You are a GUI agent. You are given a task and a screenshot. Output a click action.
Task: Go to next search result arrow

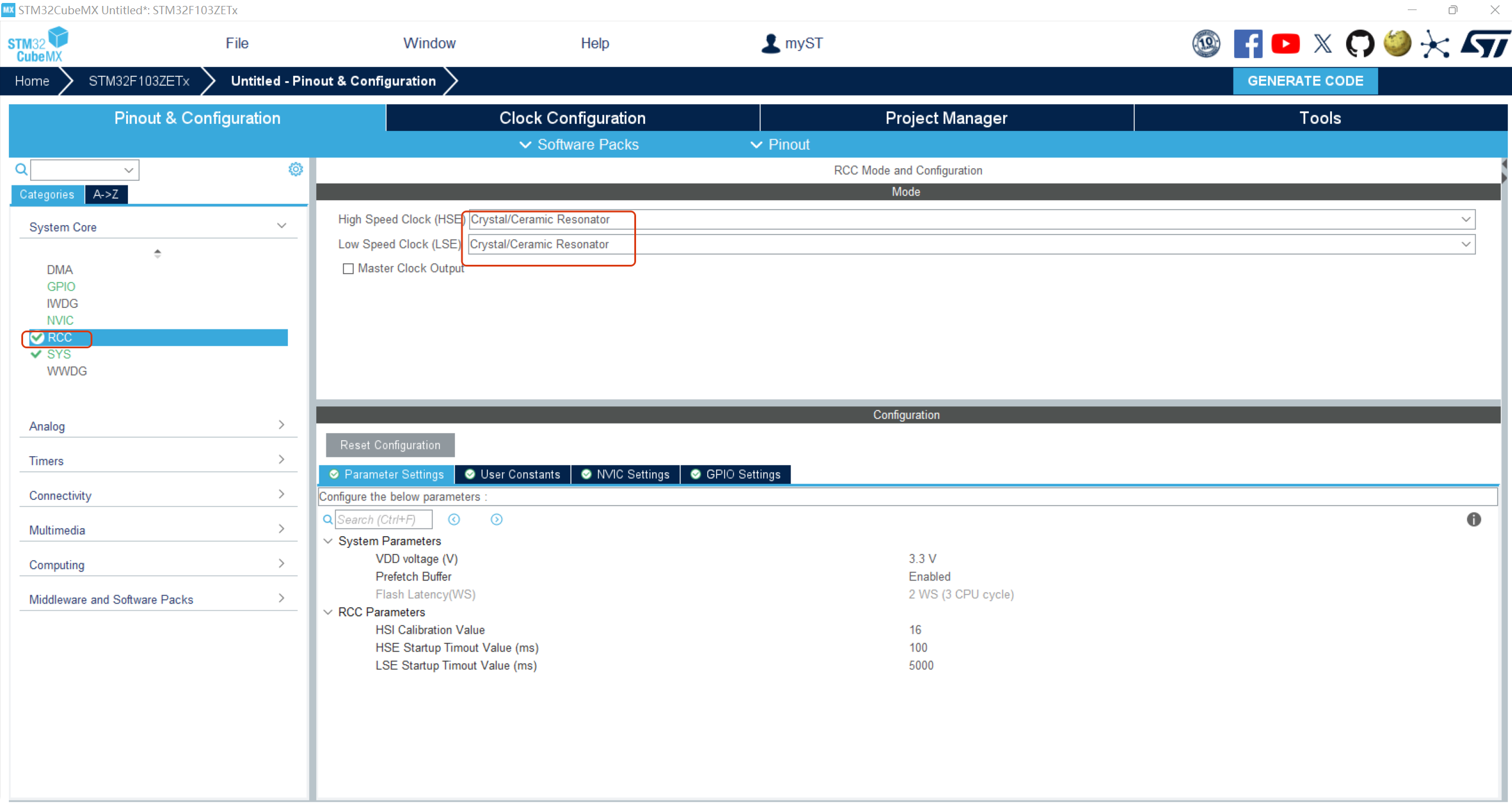tap(496, 519)
